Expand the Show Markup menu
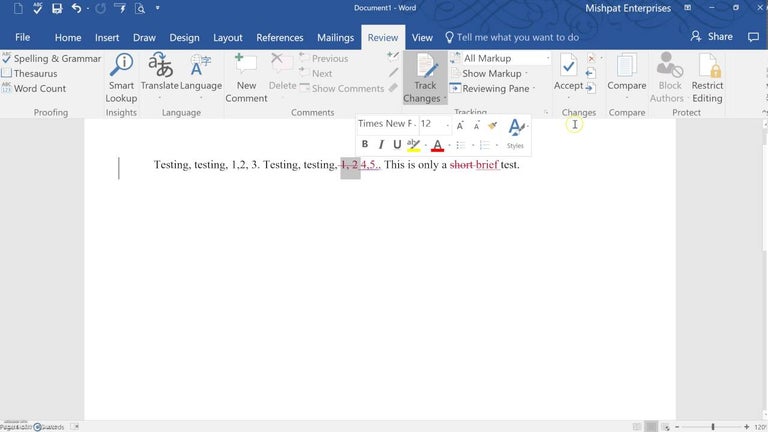This screenshot has width=768, height=432. 489,73
